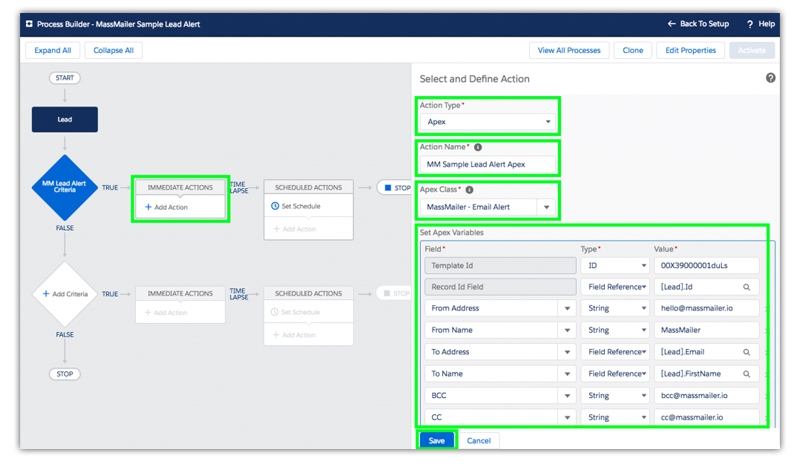
Task: Click info icon next to Action Name
Action: [478, 147]
